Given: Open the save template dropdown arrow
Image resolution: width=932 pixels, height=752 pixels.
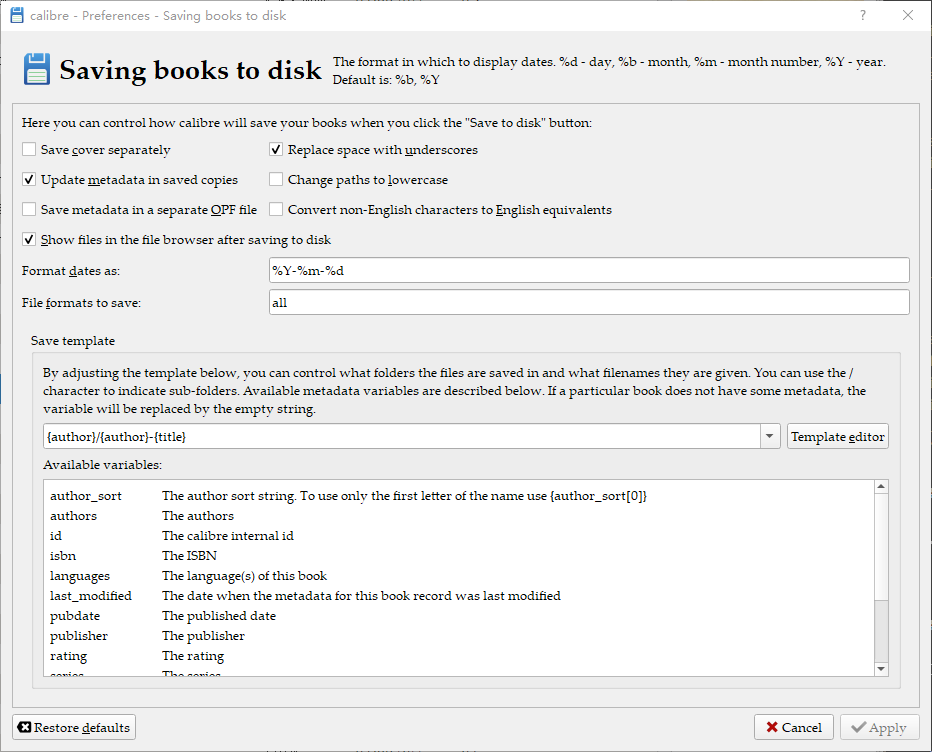Looking at the screenshot, I should click(770, 436).
